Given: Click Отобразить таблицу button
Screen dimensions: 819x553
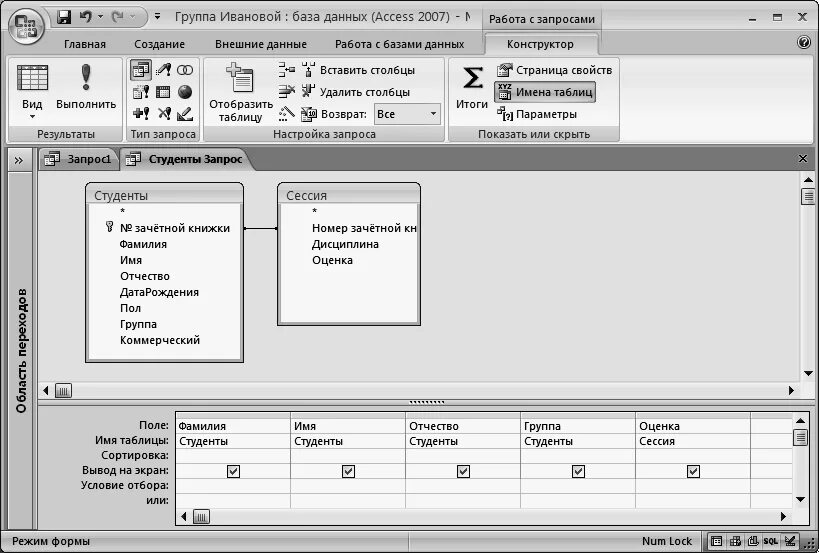Looking at the screenshot, I should coord(241,92).
